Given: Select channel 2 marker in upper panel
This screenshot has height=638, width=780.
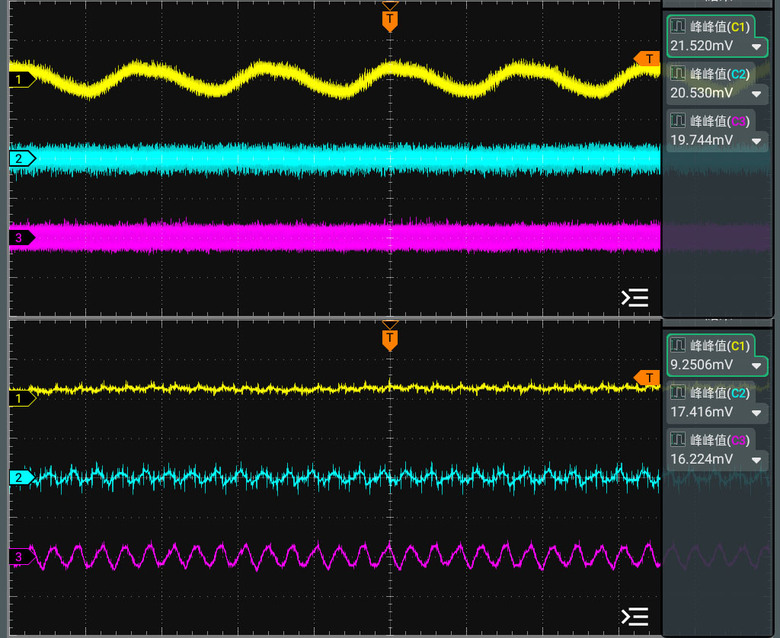Looking at the screenshot, I should coord(22,159).
